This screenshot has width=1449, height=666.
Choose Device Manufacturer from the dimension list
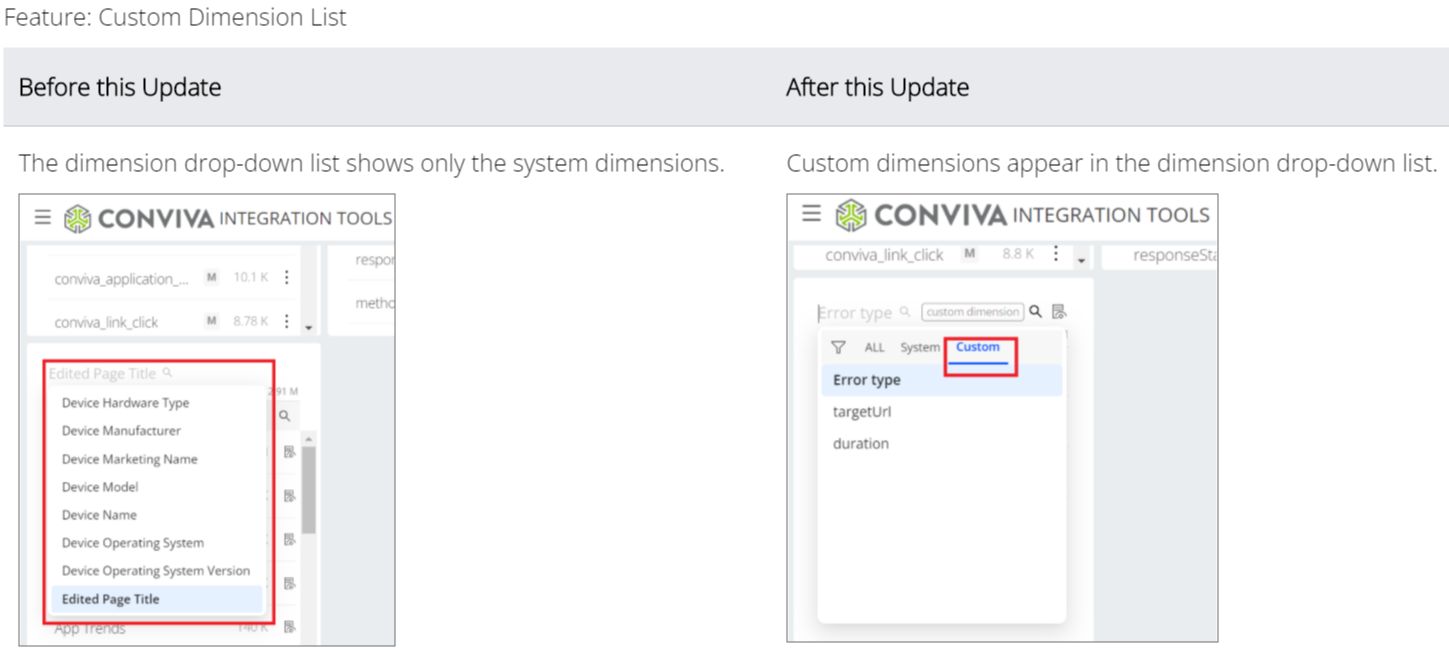pyautogui.click(x=121, y=431)
